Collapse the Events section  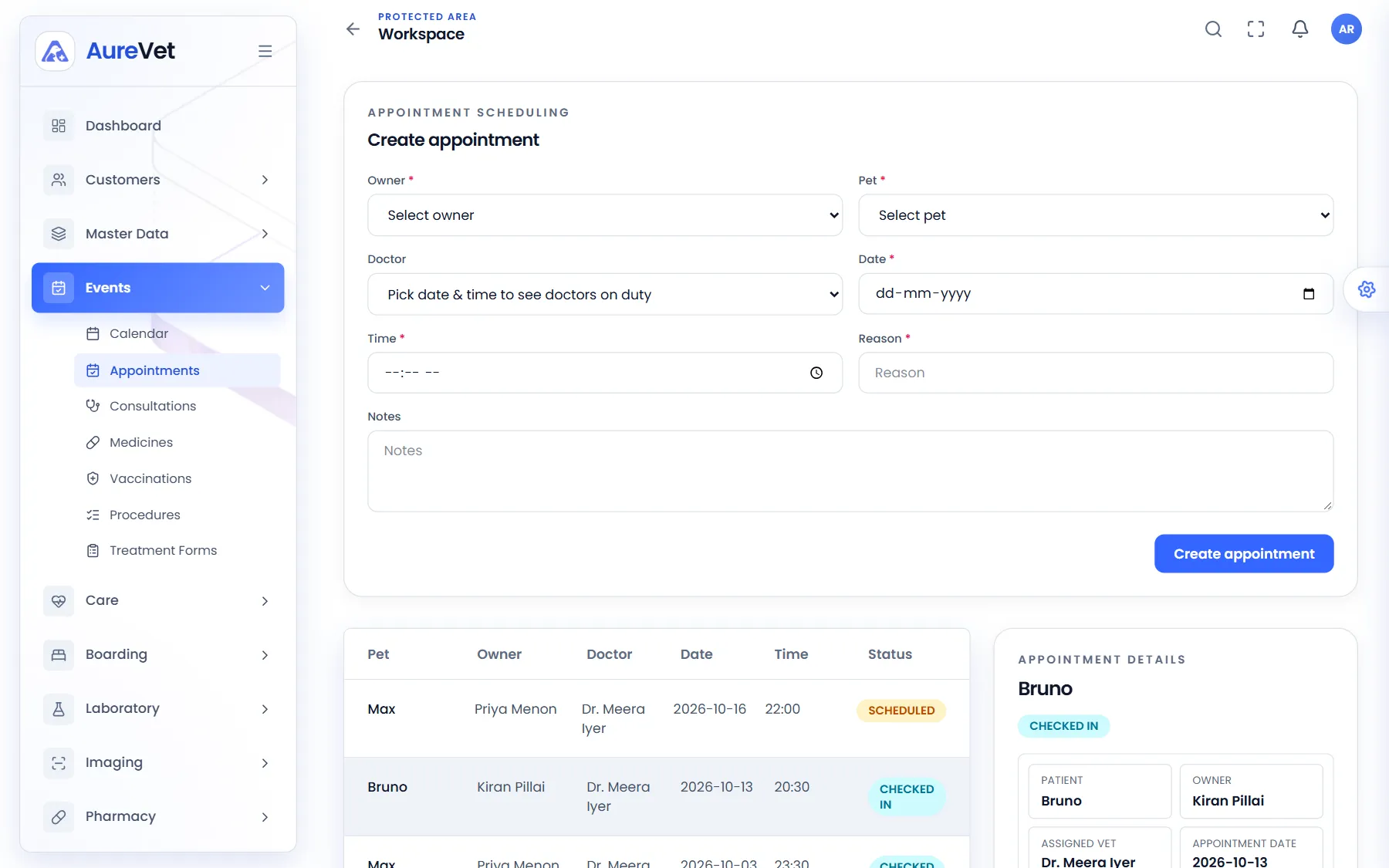[158, 288]
